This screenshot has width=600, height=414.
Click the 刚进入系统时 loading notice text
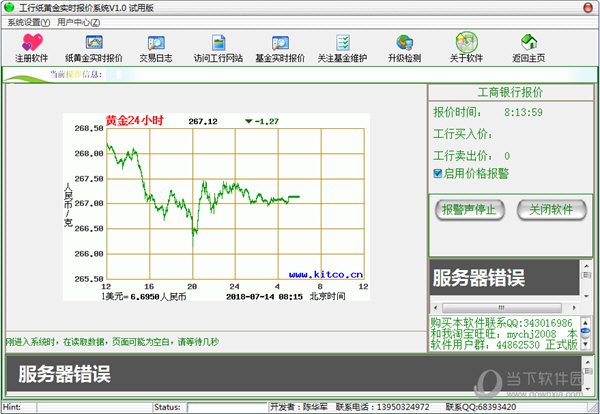[112, 342]
